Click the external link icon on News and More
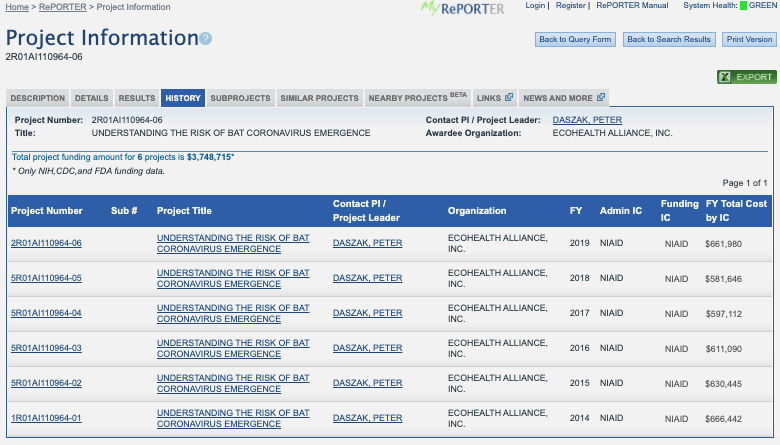 click(601, 97)
